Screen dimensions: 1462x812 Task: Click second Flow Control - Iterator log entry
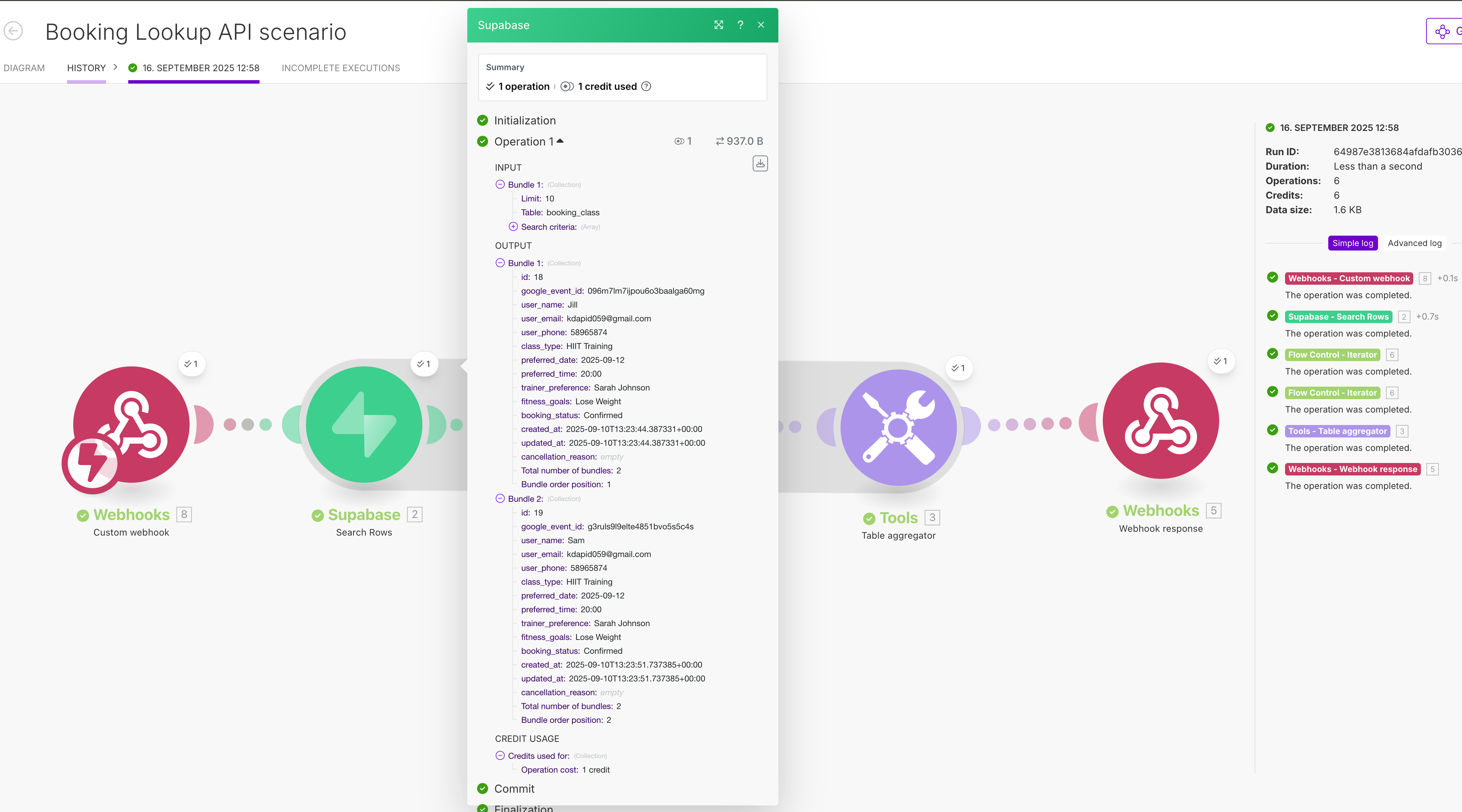(x=1332, y=393)
